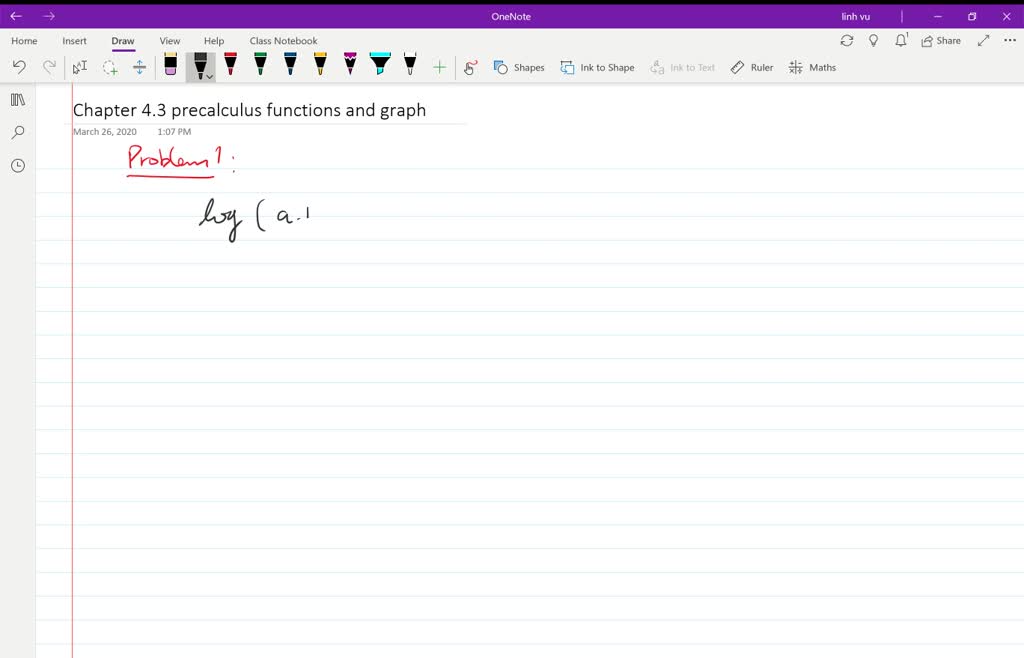Screen dimensions: 1024x658
Task: Open the Class Notebook tab
Action: pyautogui.click(x=283, y=41)
